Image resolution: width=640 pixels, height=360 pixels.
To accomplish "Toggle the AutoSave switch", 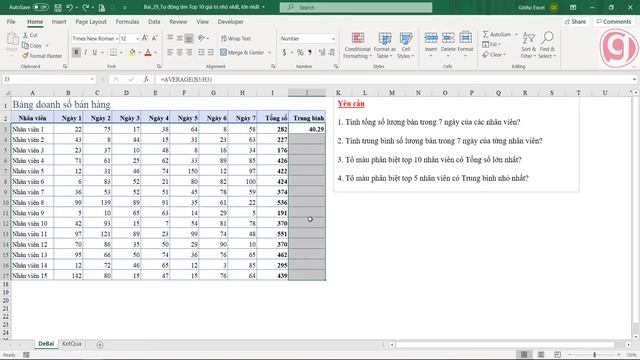I will [40, 7].
